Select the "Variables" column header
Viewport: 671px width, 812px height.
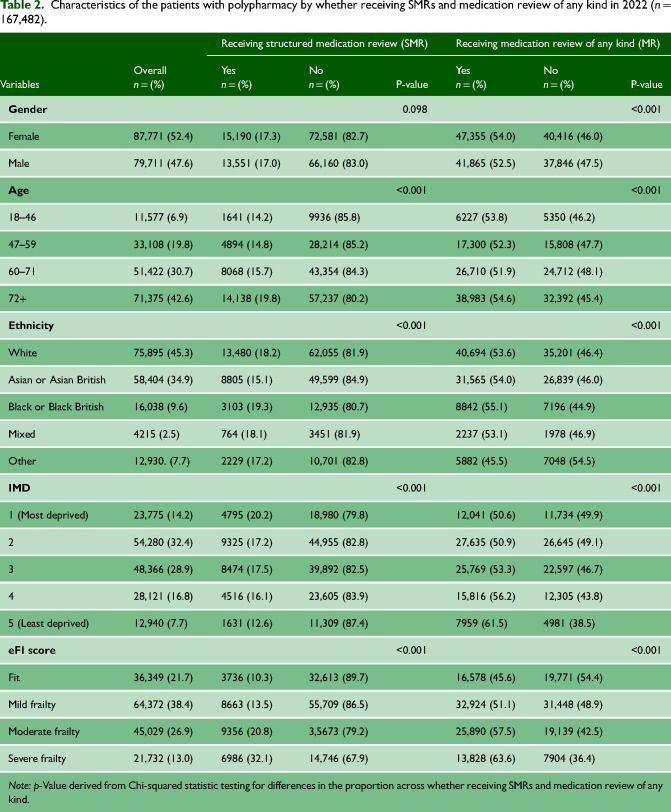click(x=27, y=84)
